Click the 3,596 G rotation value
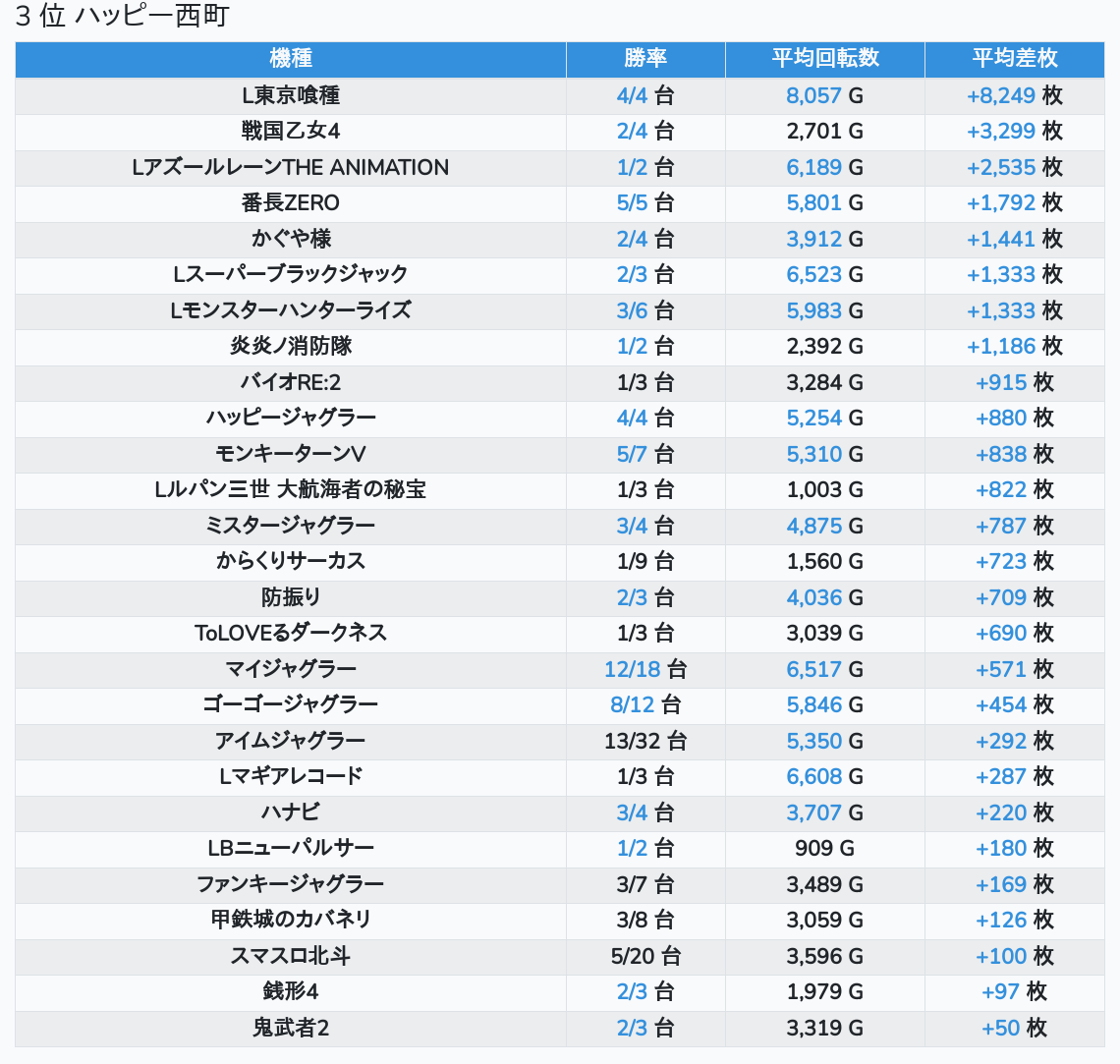The width and height of the screenshot is (1120, 1064). click(x=825, y=956)
